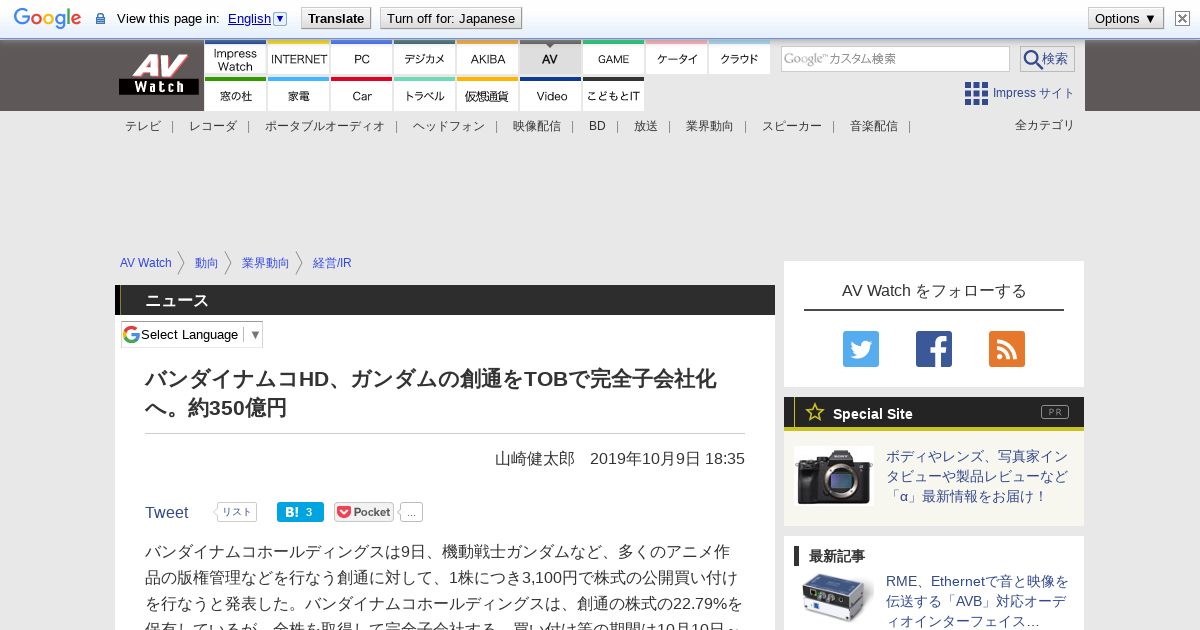Click the AV Watch logo

coord(158,75)
